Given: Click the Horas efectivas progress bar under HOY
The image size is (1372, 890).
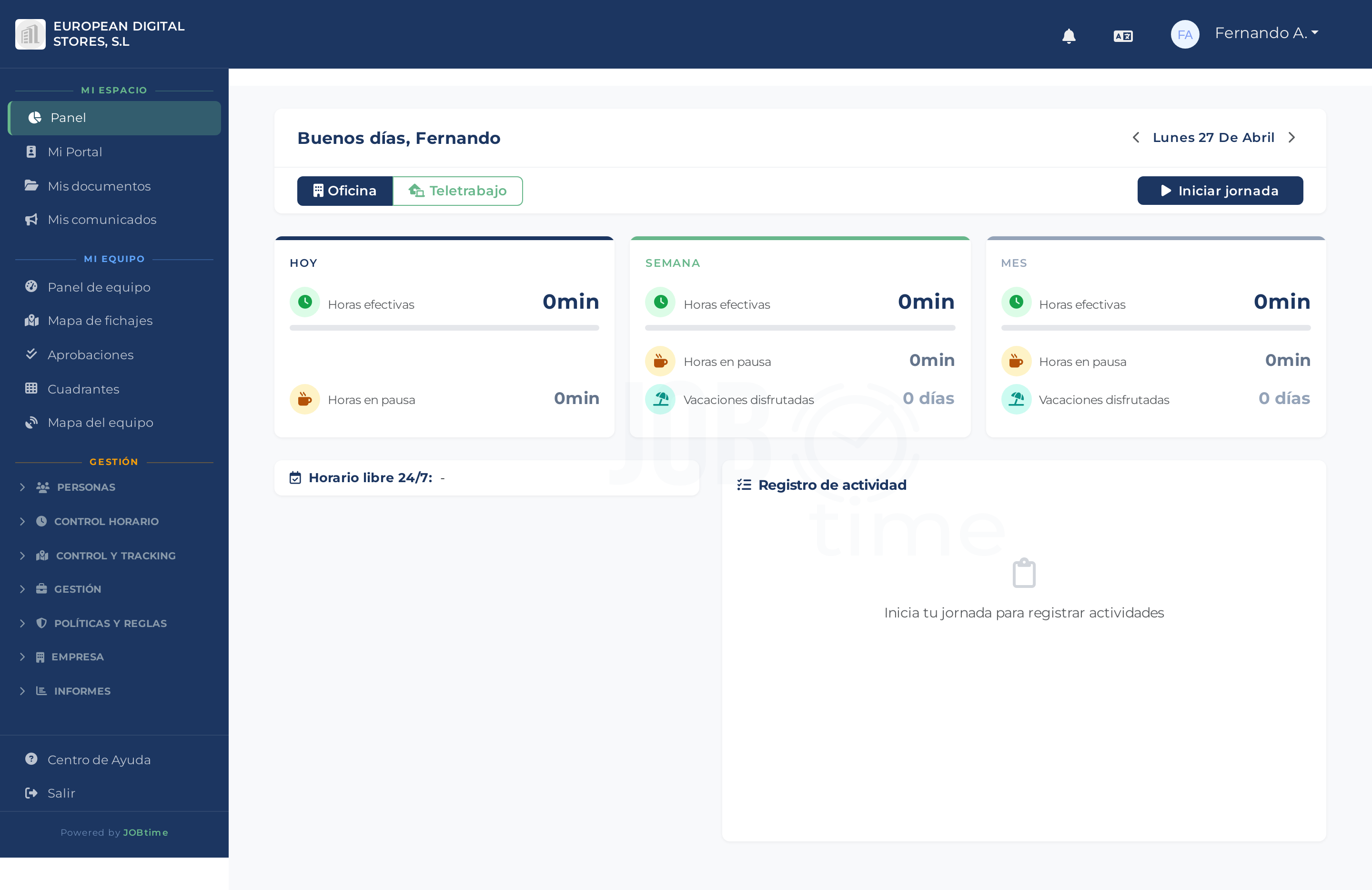Looking at the screenshot, I should (444, 327).
